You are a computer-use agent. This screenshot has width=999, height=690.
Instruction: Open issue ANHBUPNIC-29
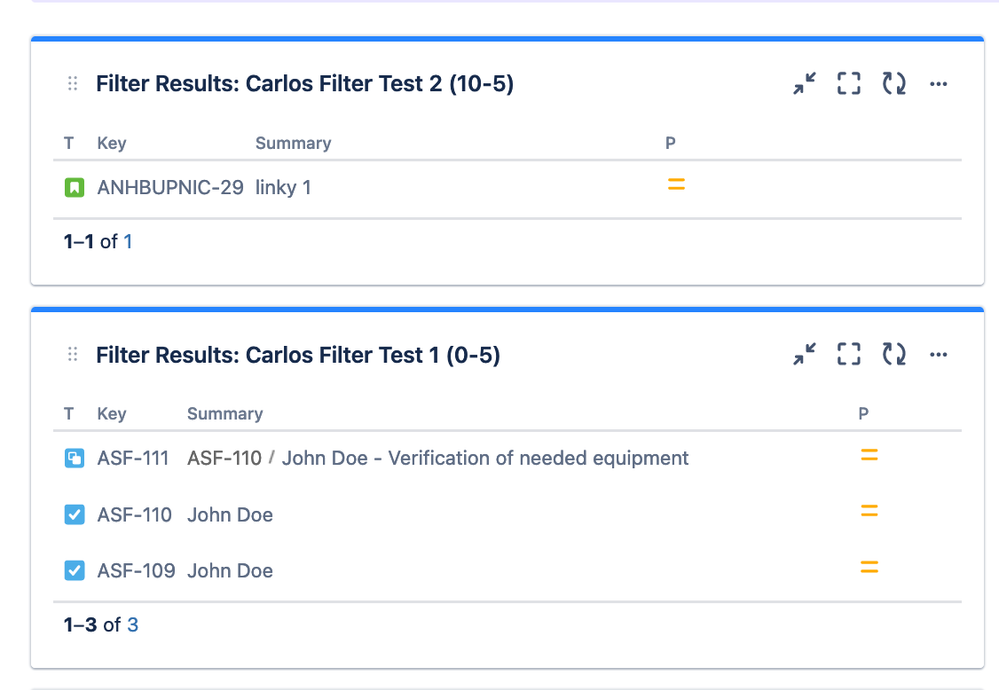pyautogui.click(x=170, y=187)
